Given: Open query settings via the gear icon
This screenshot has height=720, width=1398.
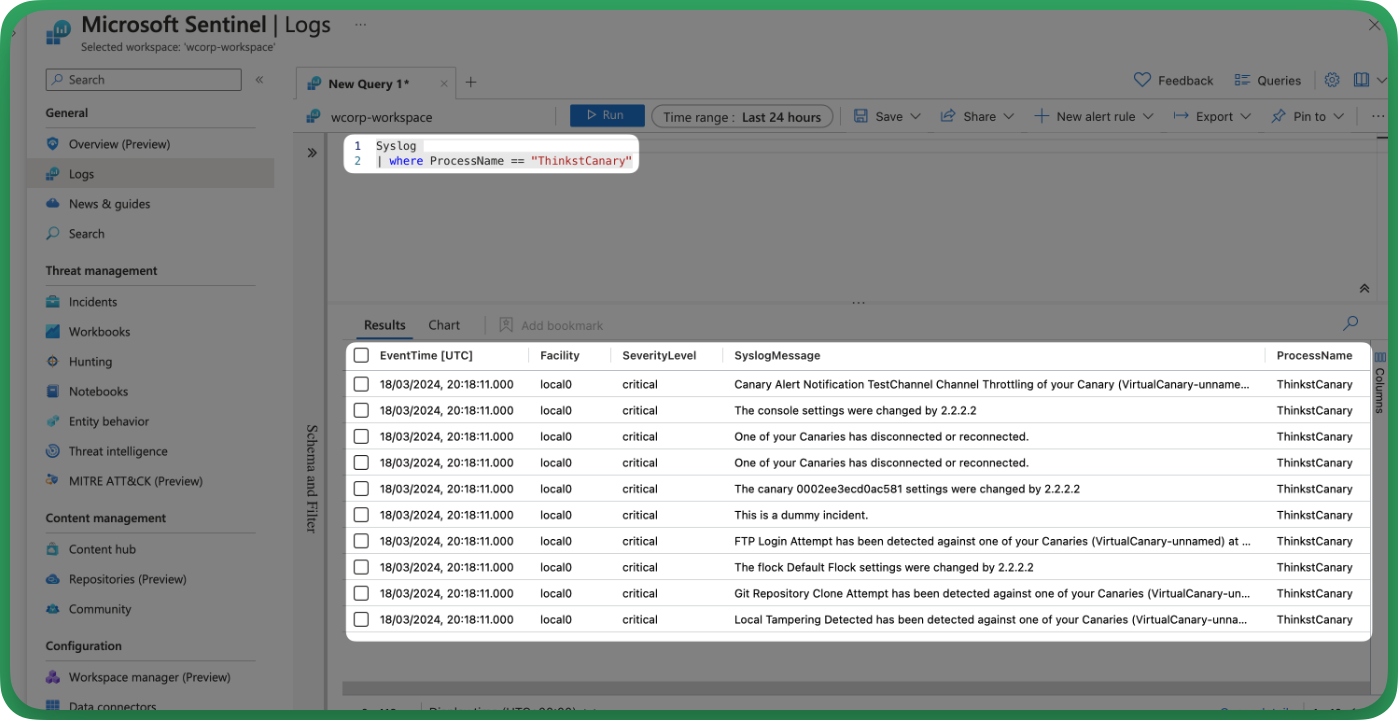Looking at the screenshot, I should 1332,80.
